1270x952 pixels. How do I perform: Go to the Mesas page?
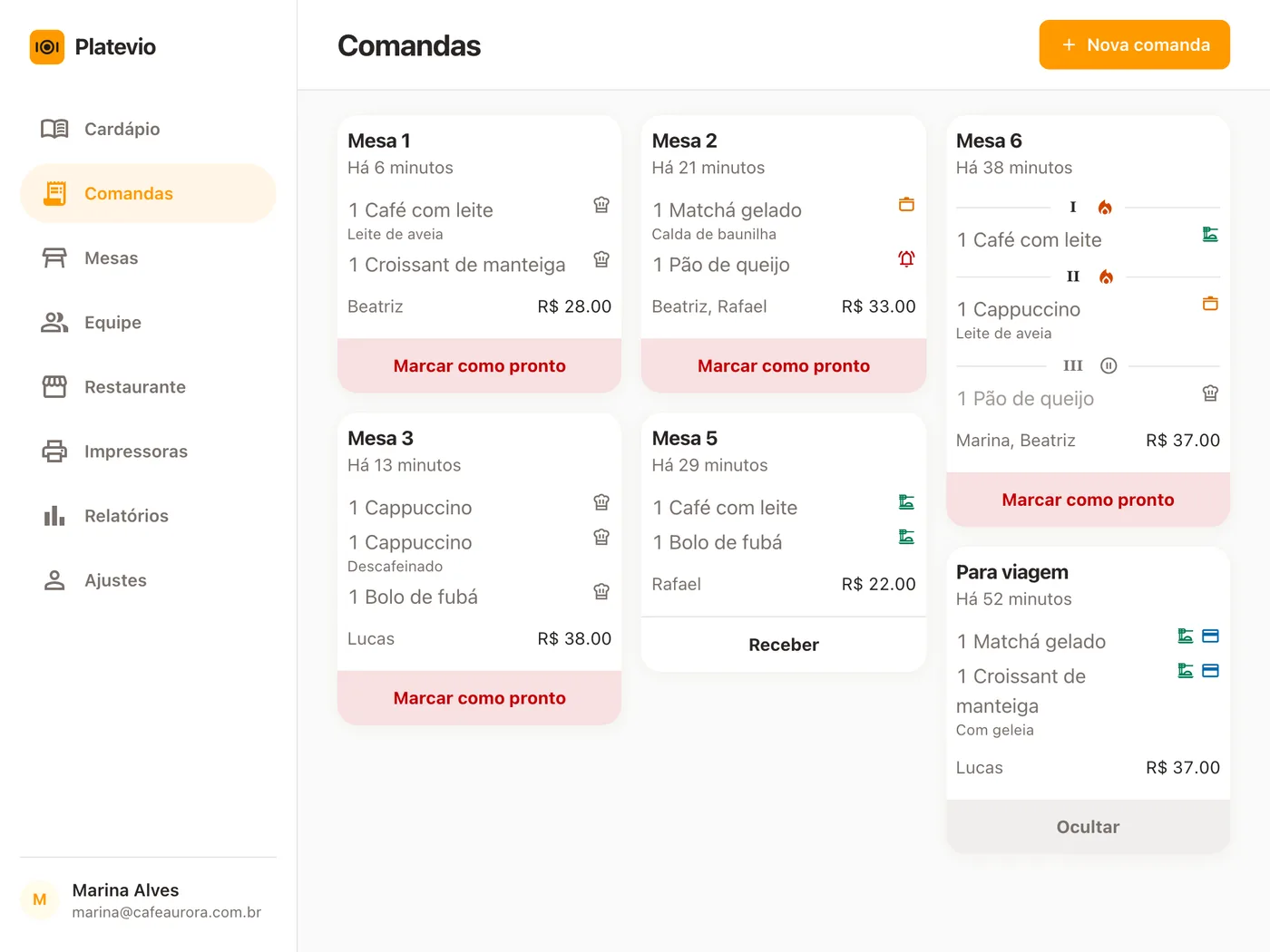click(148, 257)
